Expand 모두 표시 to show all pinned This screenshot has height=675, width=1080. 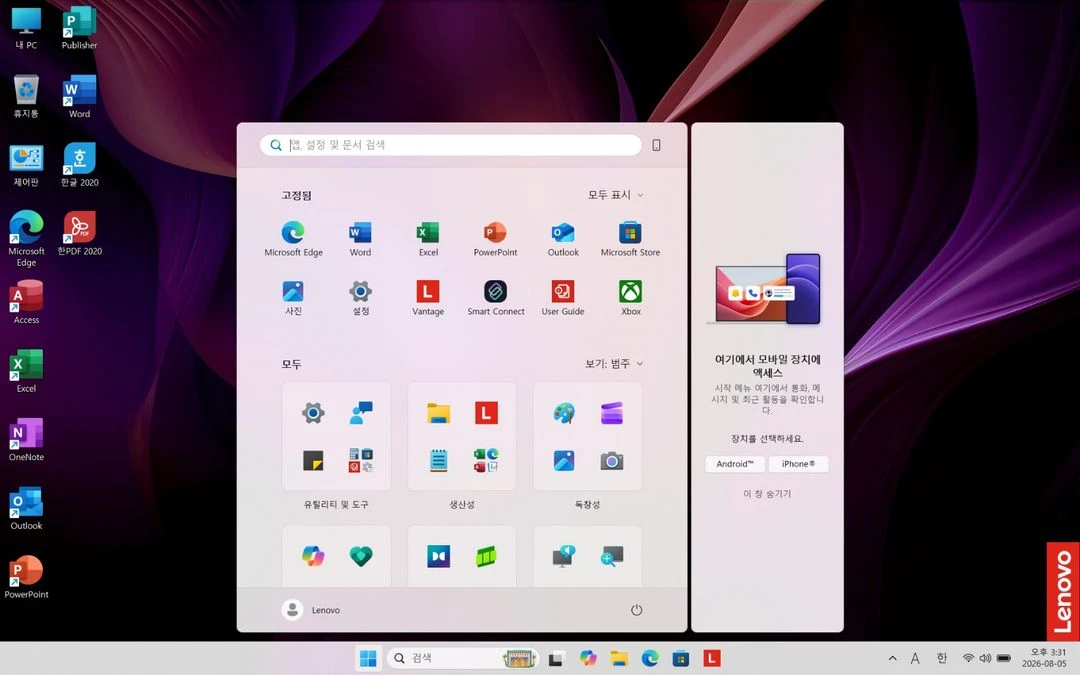616,195
